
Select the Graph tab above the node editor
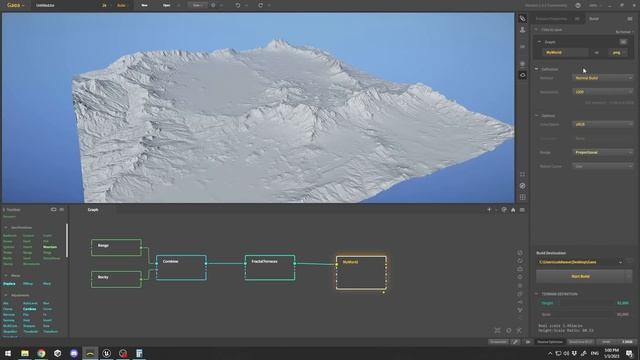click(93, 210)
